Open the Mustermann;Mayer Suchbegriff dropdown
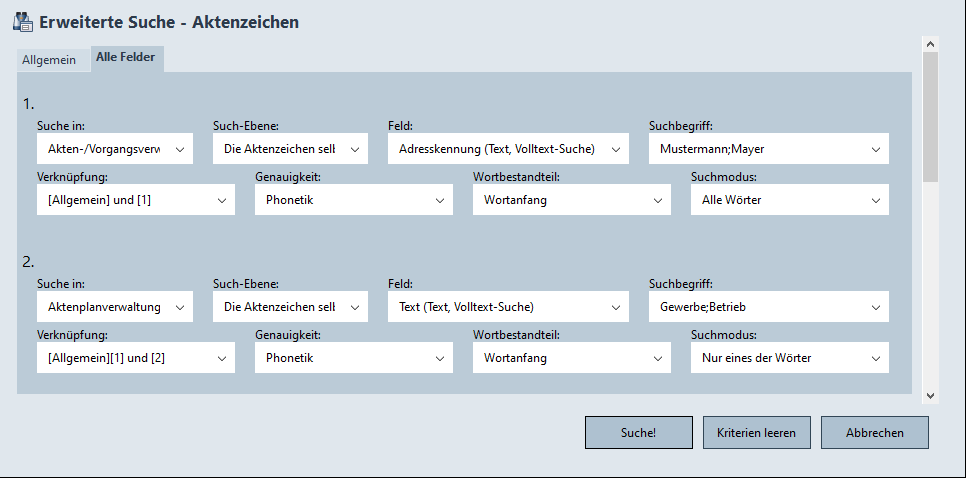 pos(768,149)
